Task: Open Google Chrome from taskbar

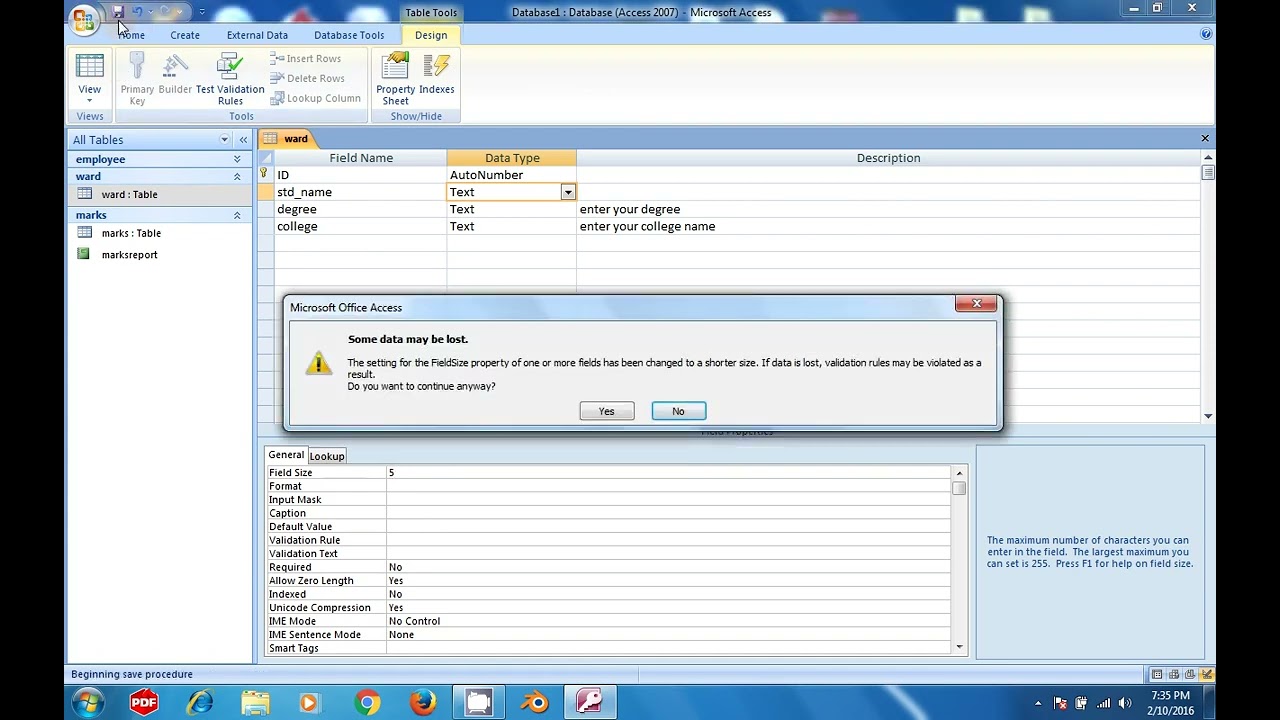Action: click(367, 703)
